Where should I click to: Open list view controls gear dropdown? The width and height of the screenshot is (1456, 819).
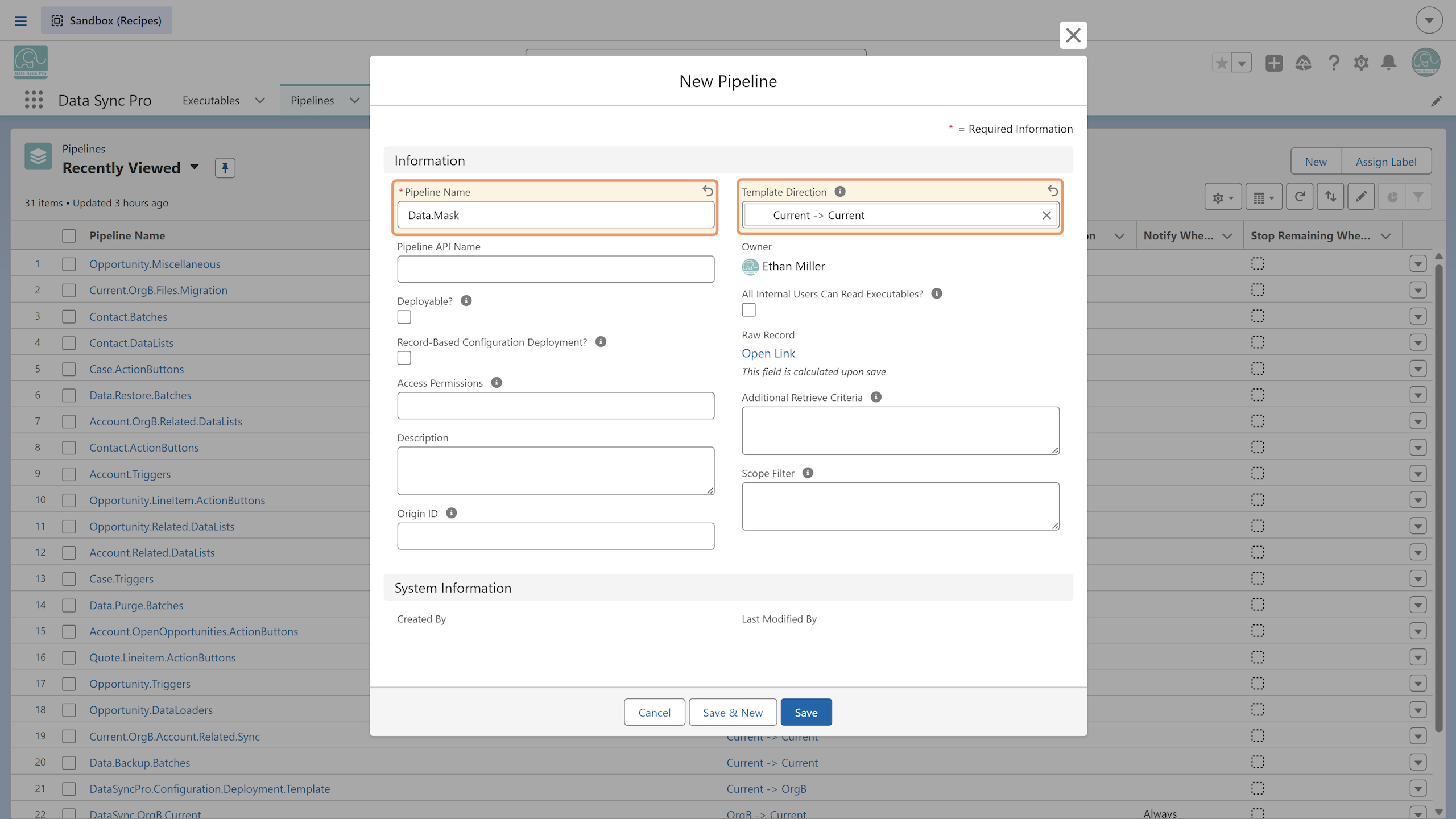click(x=1223, y=197)
